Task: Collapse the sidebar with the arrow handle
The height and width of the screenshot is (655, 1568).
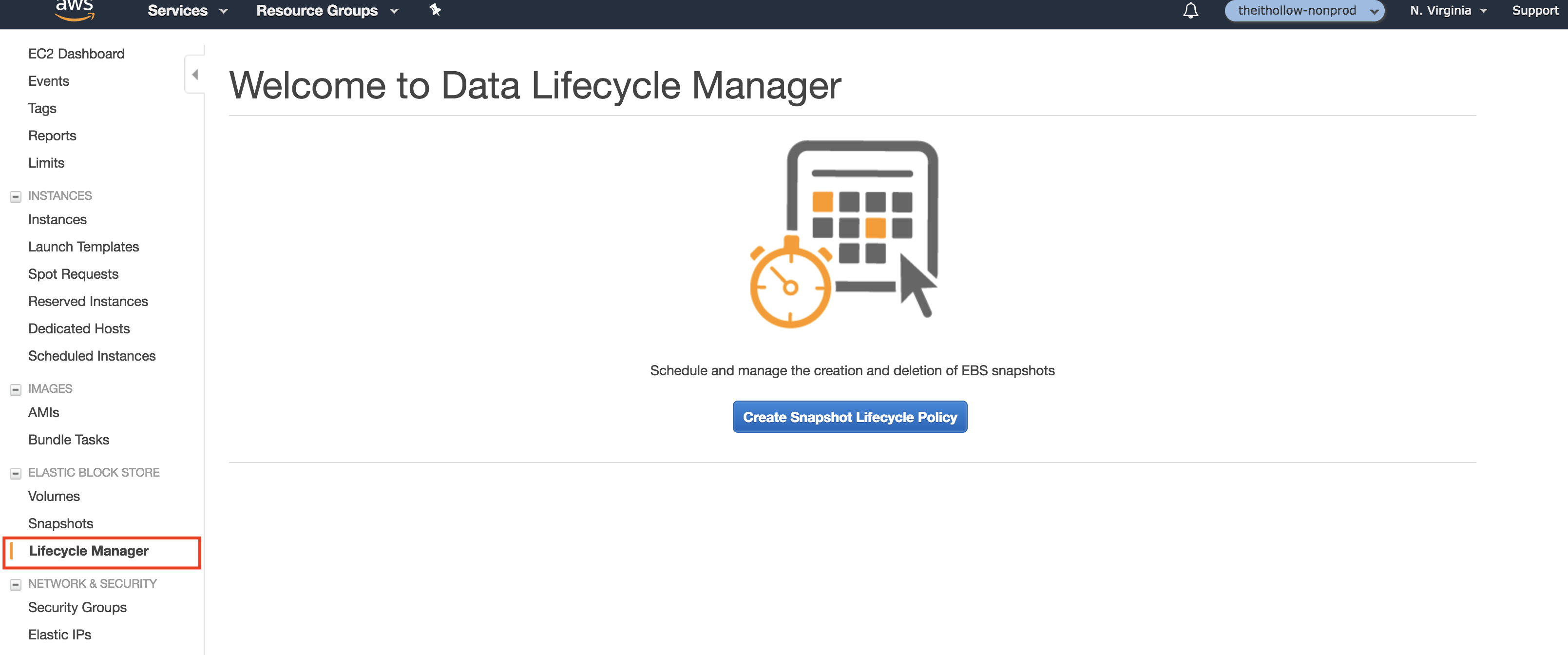Action: 195,74
